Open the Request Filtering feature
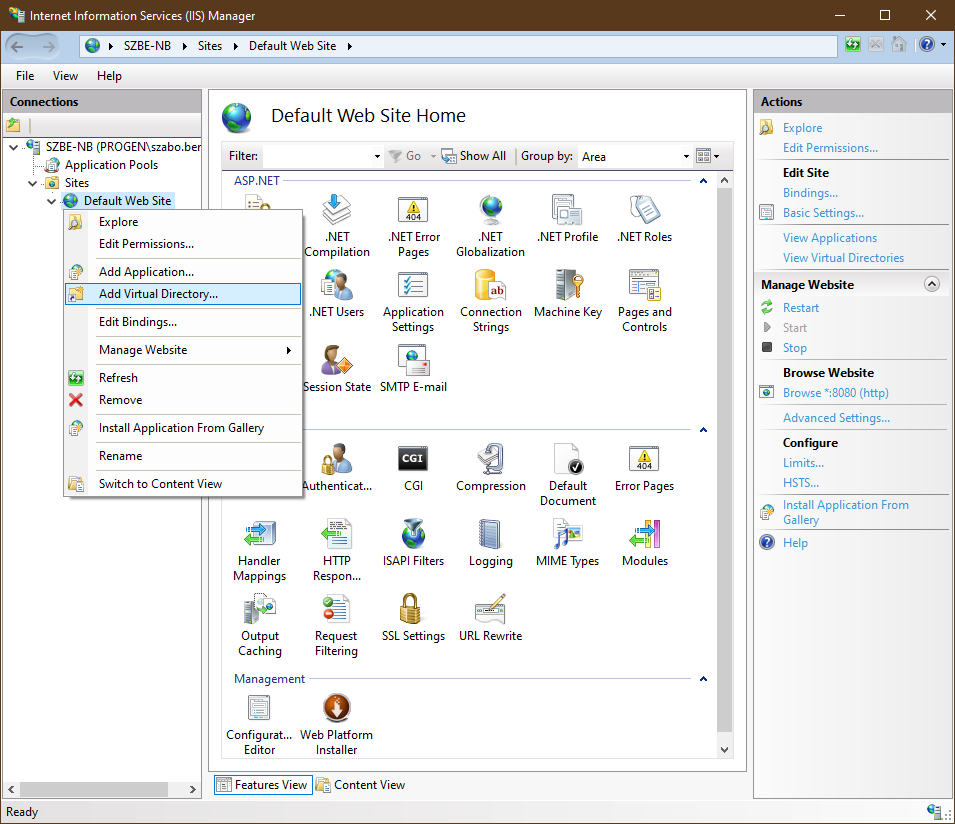Viewport: 955px width, 824px height. point(337,625)
